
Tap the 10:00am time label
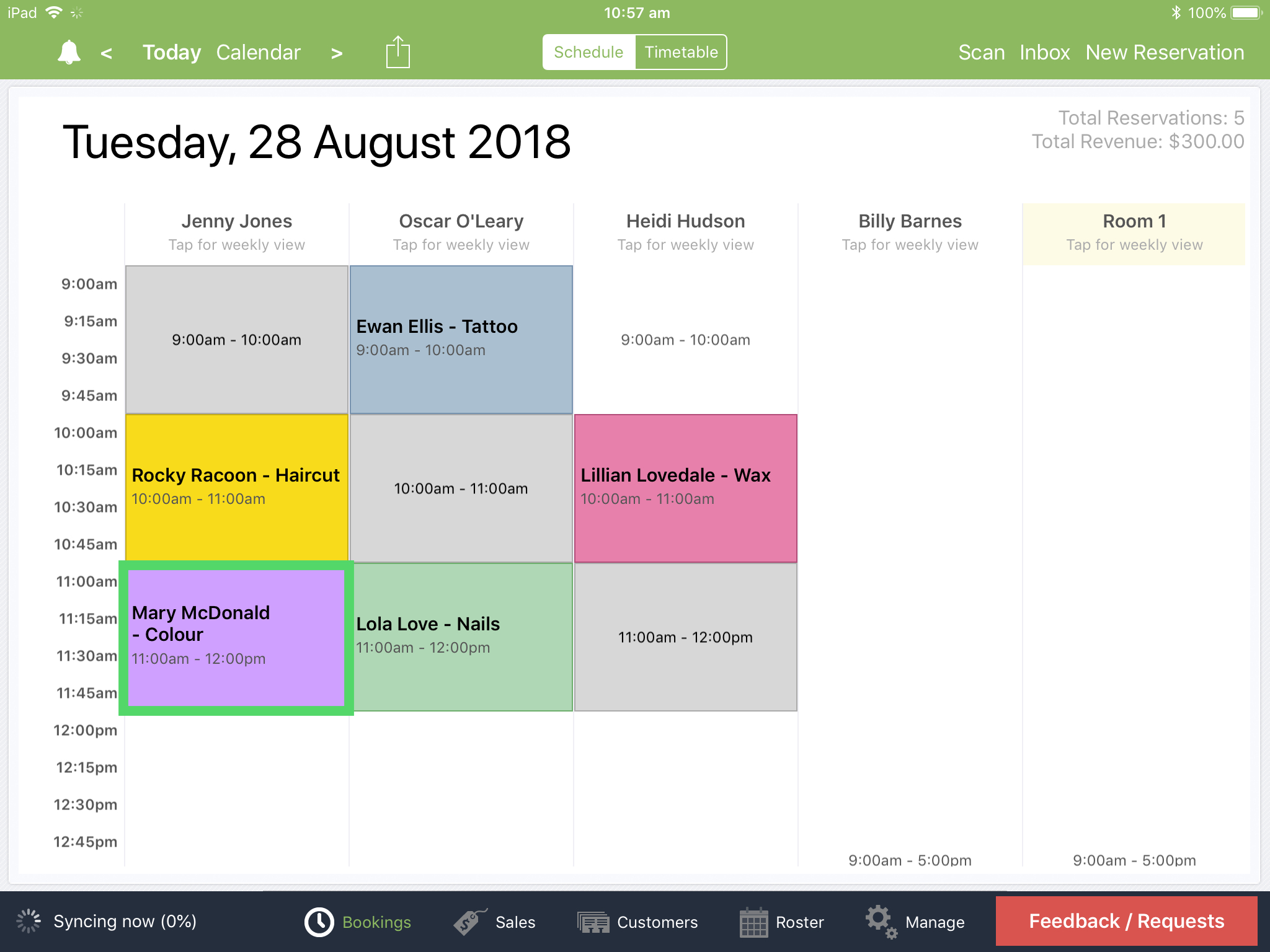[86, 433]
